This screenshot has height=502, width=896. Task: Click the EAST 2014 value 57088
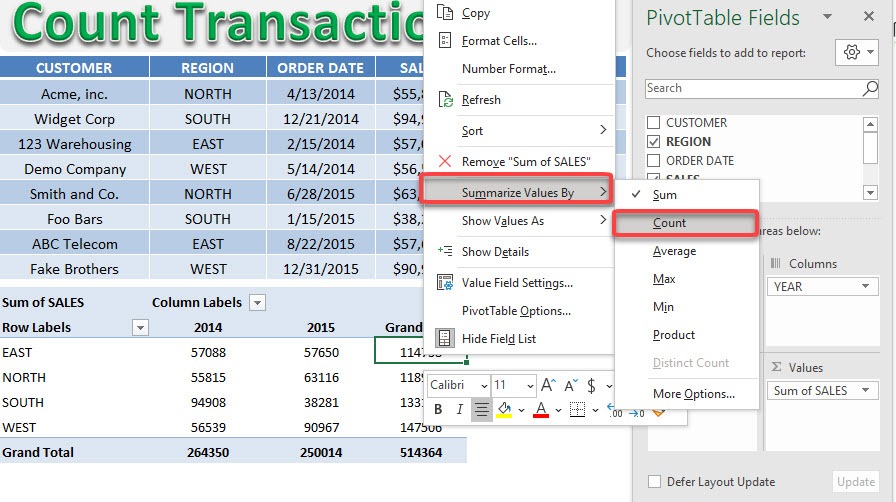208,352
